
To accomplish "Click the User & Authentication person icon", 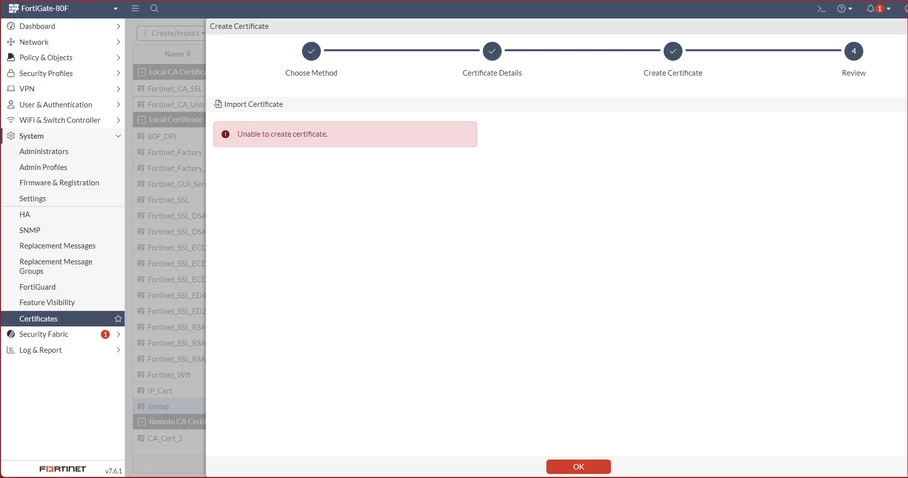I will [11, 104].
